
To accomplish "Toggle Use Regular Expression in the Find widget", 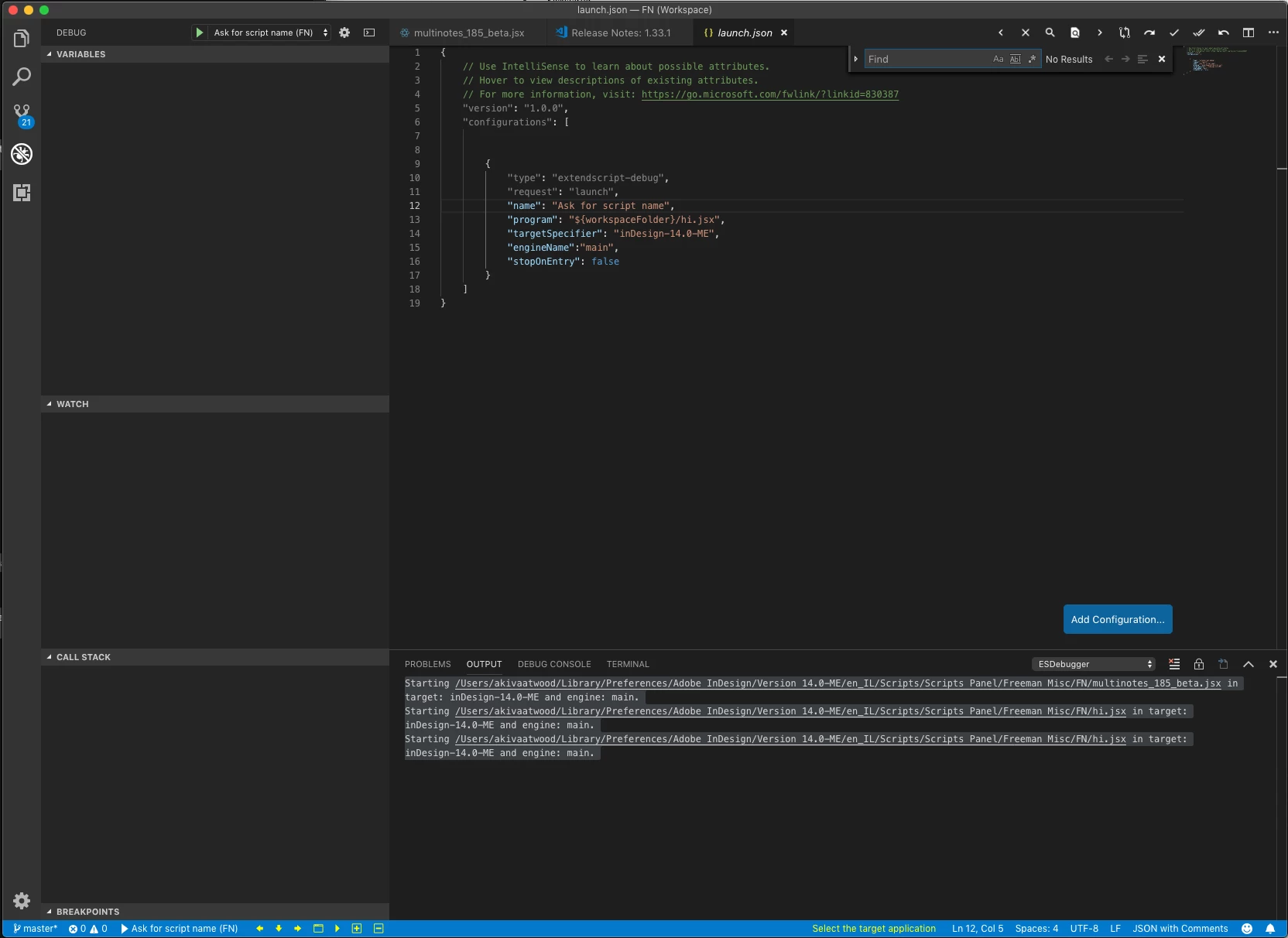I will click(1032, 59).
